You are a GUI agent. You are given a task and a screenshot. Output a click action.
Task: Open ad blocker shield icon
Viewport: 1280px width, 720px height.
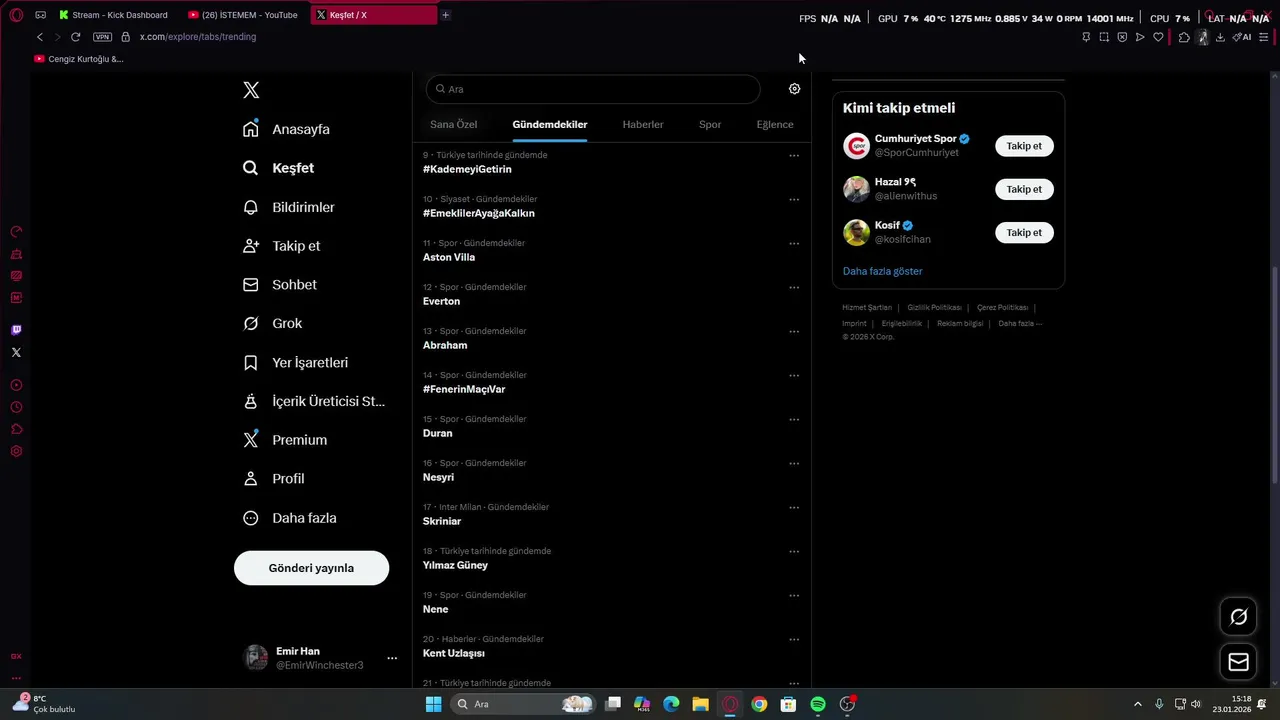pyautogui.click(x=1122, y=37)
